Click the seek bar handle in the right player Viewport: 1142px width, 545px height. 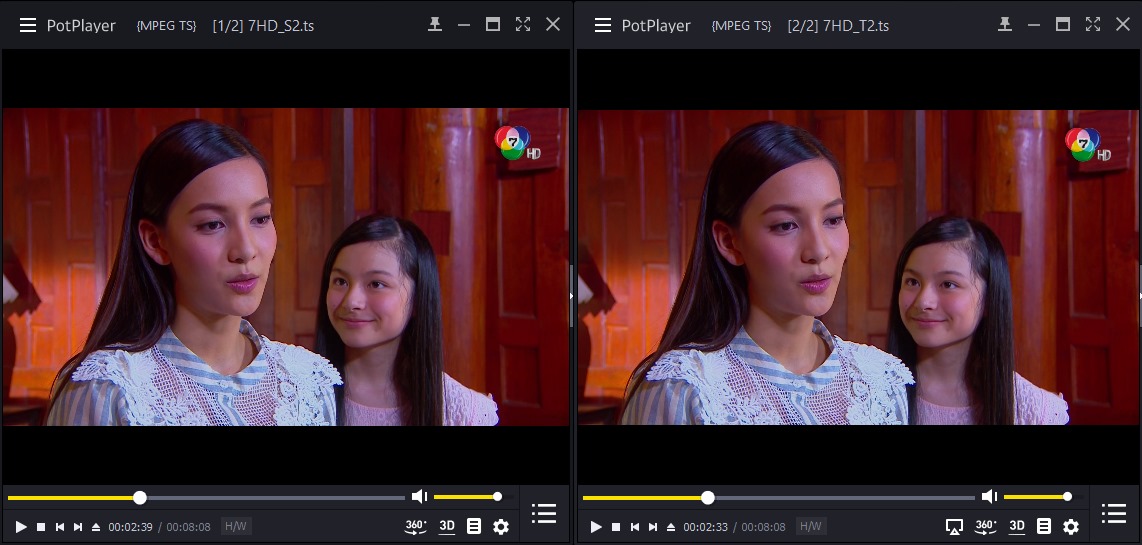(707, 498)
